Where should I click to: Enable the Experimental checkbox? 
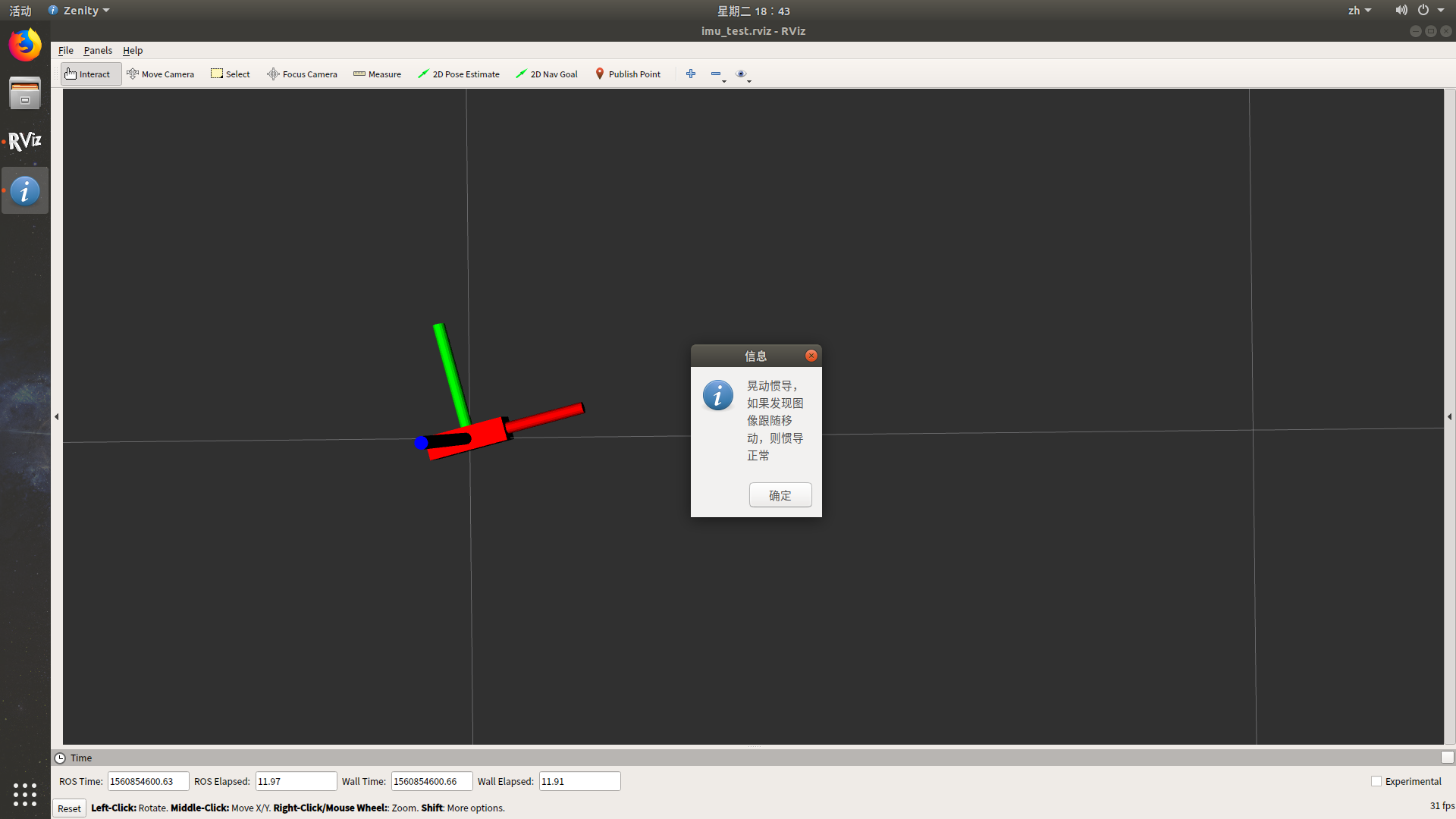[x=1376, y=781]
